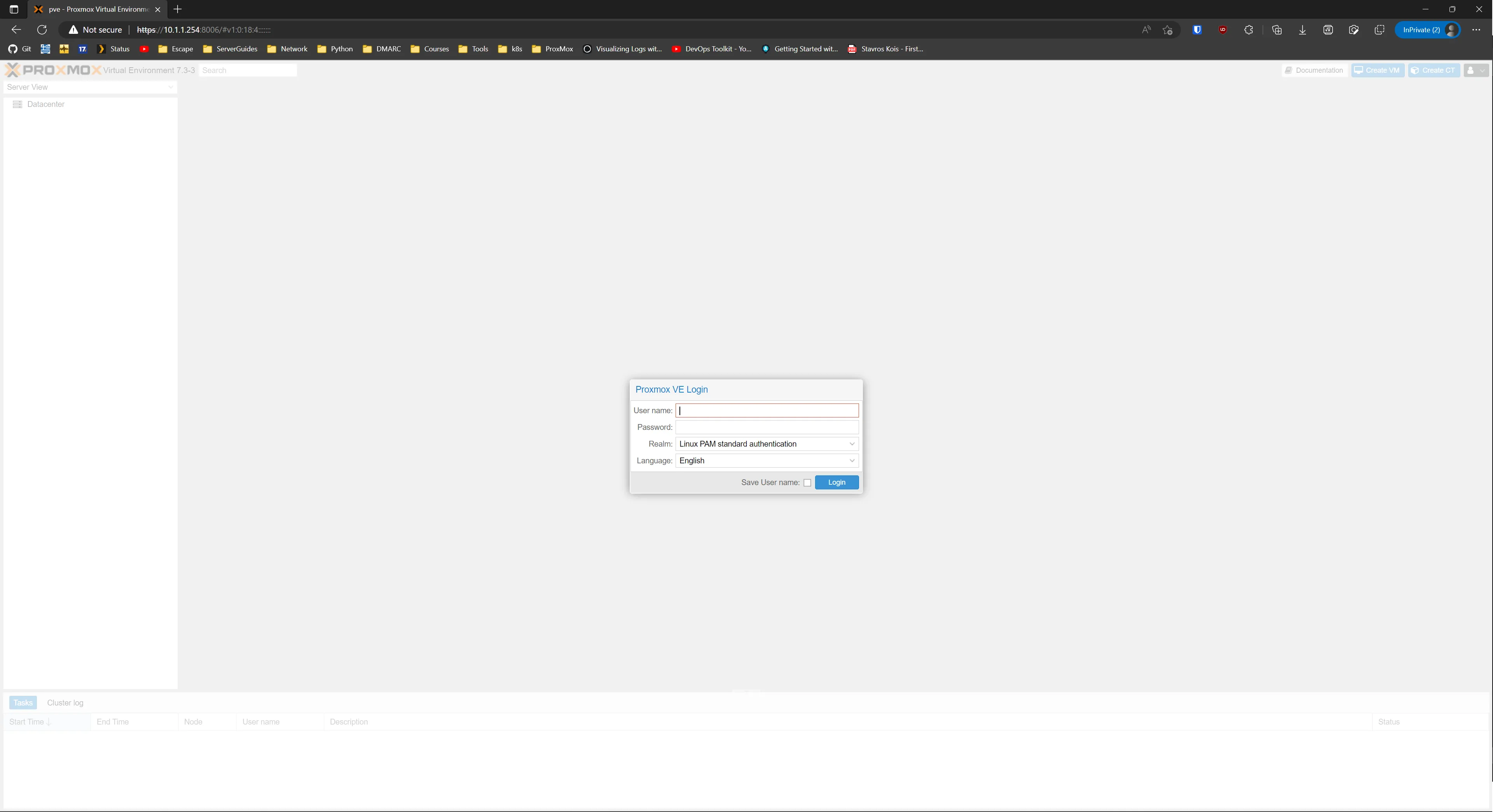The image size is (1493, 812).
Task: Open the browser Extensions puzzle icon
Action: click(1249, 30)
